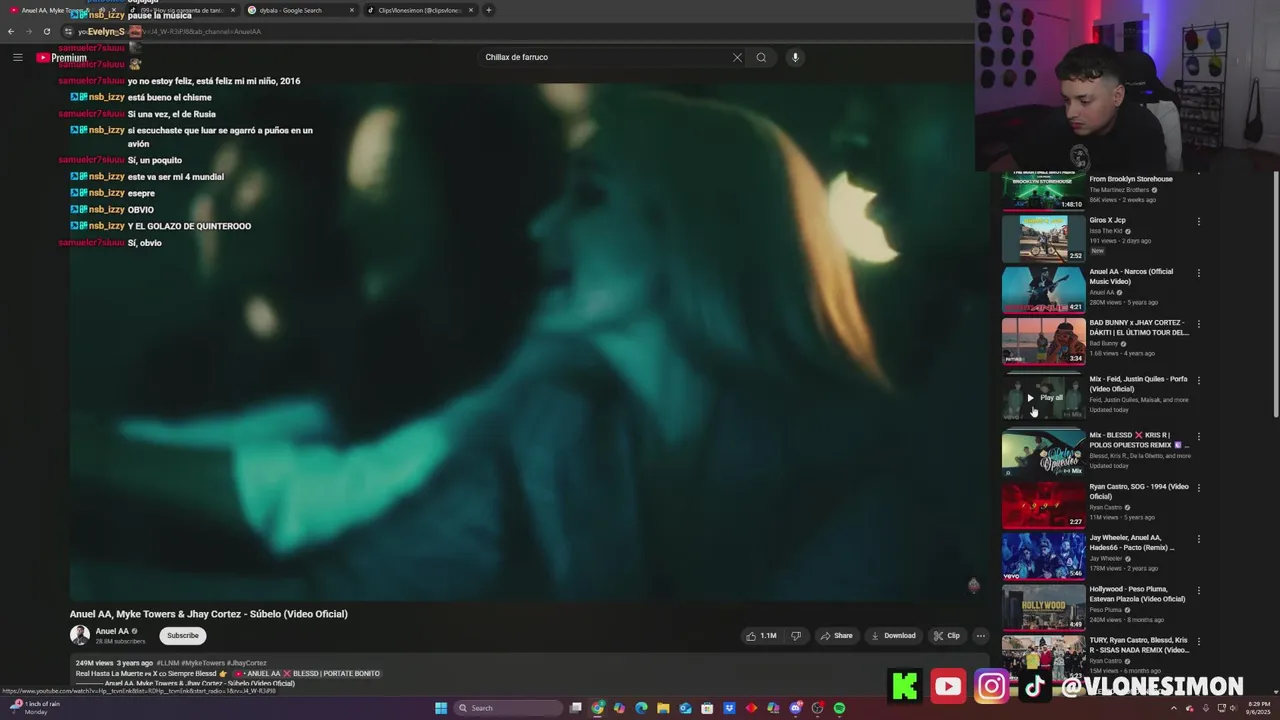Image resolution: width=1280 pixels, height=720 pixels.
Task: Switch to the 'dybala - Google Search' tab
Action: click(x=300, y=10)
